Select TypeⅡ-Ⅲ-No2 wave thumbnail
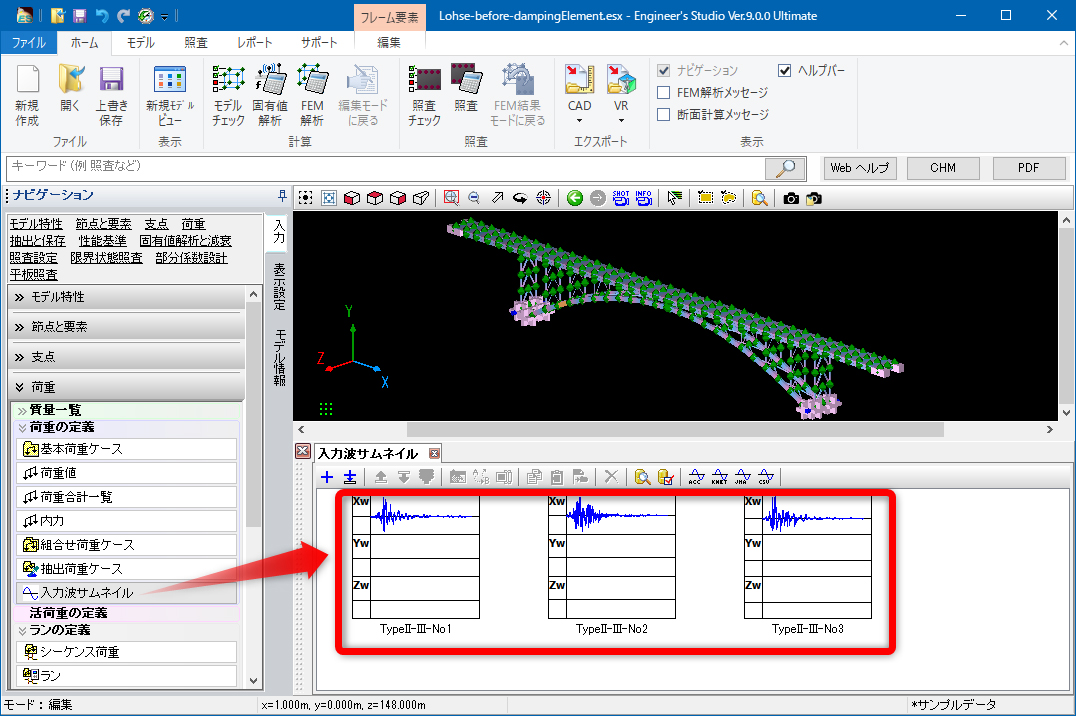 (x=611, y=565)
